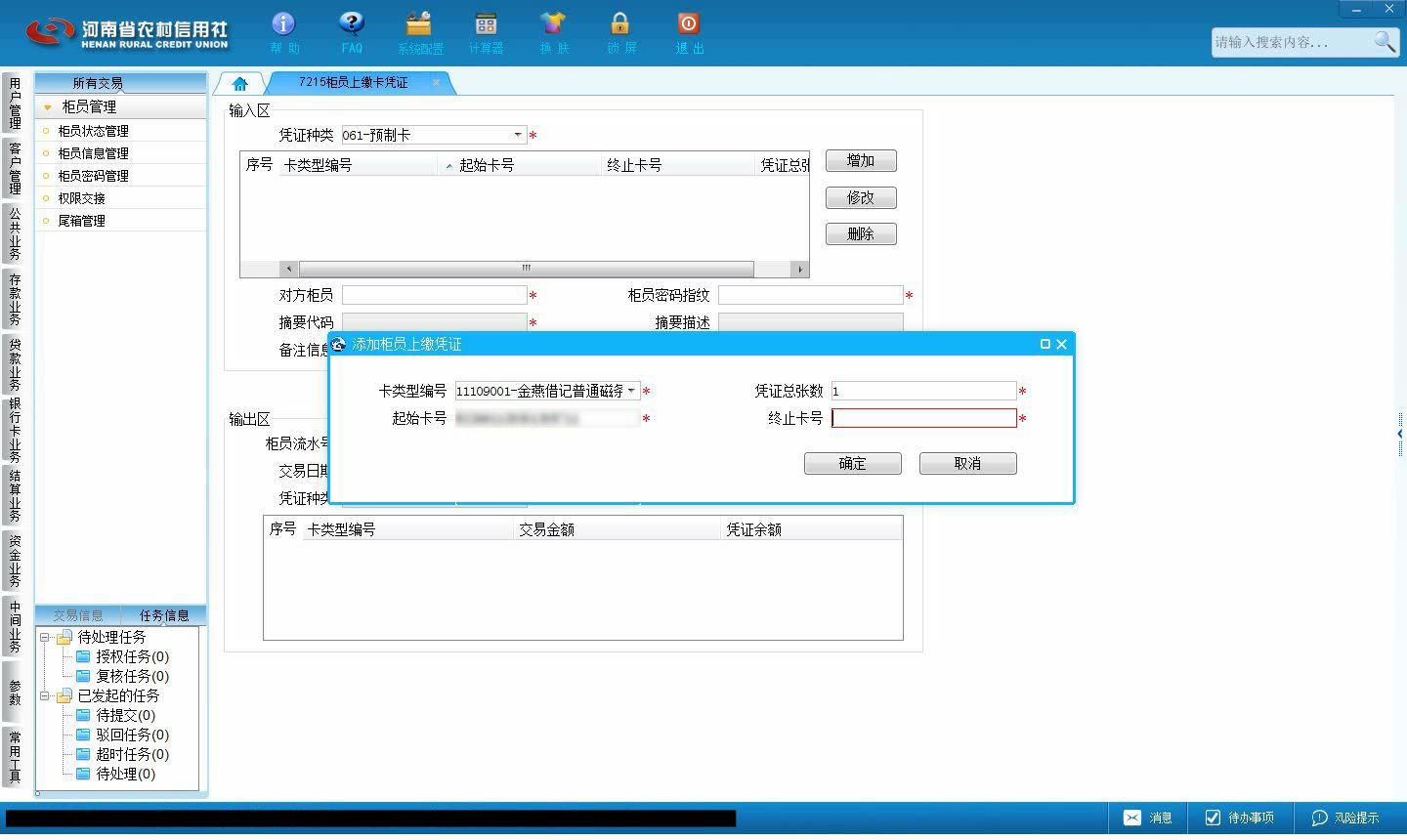This screenshot has width=1407, height=840.
Task: Open the 中间业务 side tab
Action: (x=15, y=626)
